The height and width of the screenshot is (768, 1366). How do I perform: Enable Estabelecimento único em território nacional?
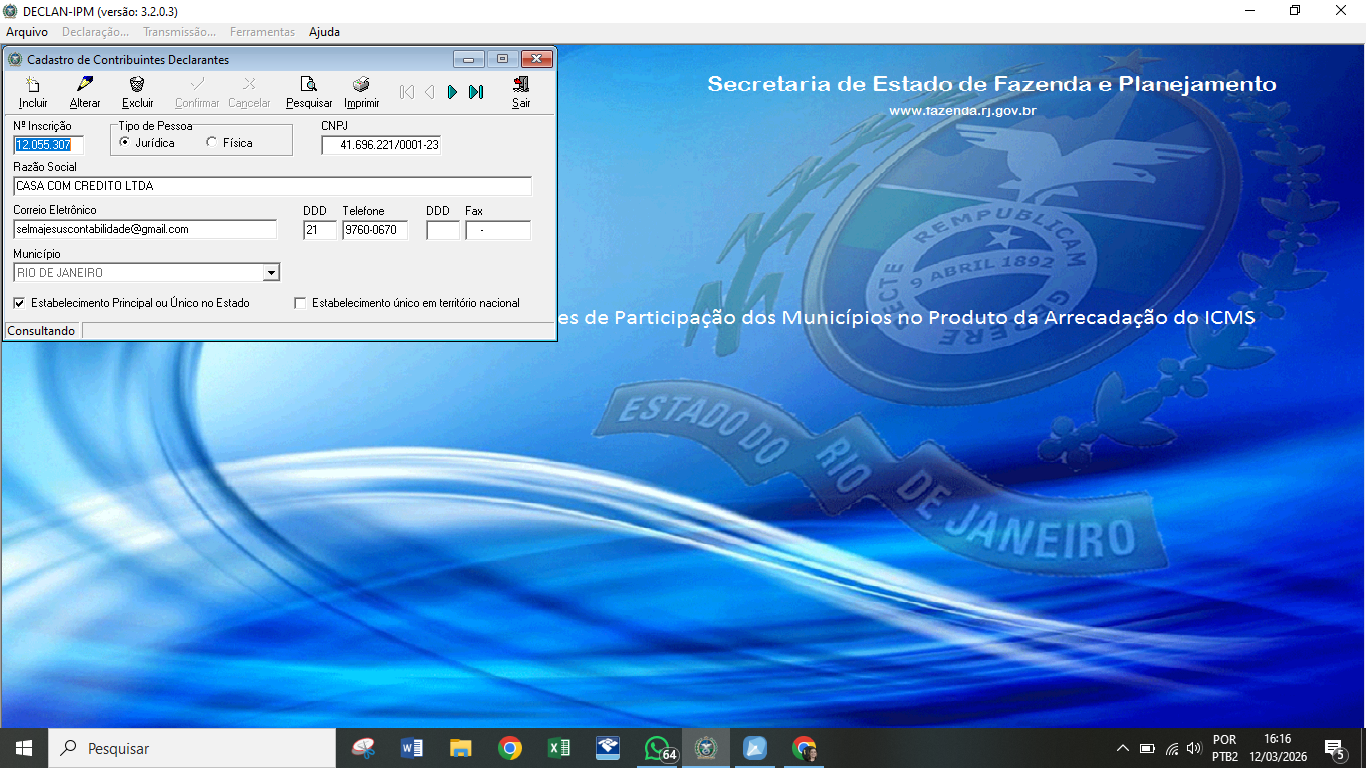click(300, 303)
